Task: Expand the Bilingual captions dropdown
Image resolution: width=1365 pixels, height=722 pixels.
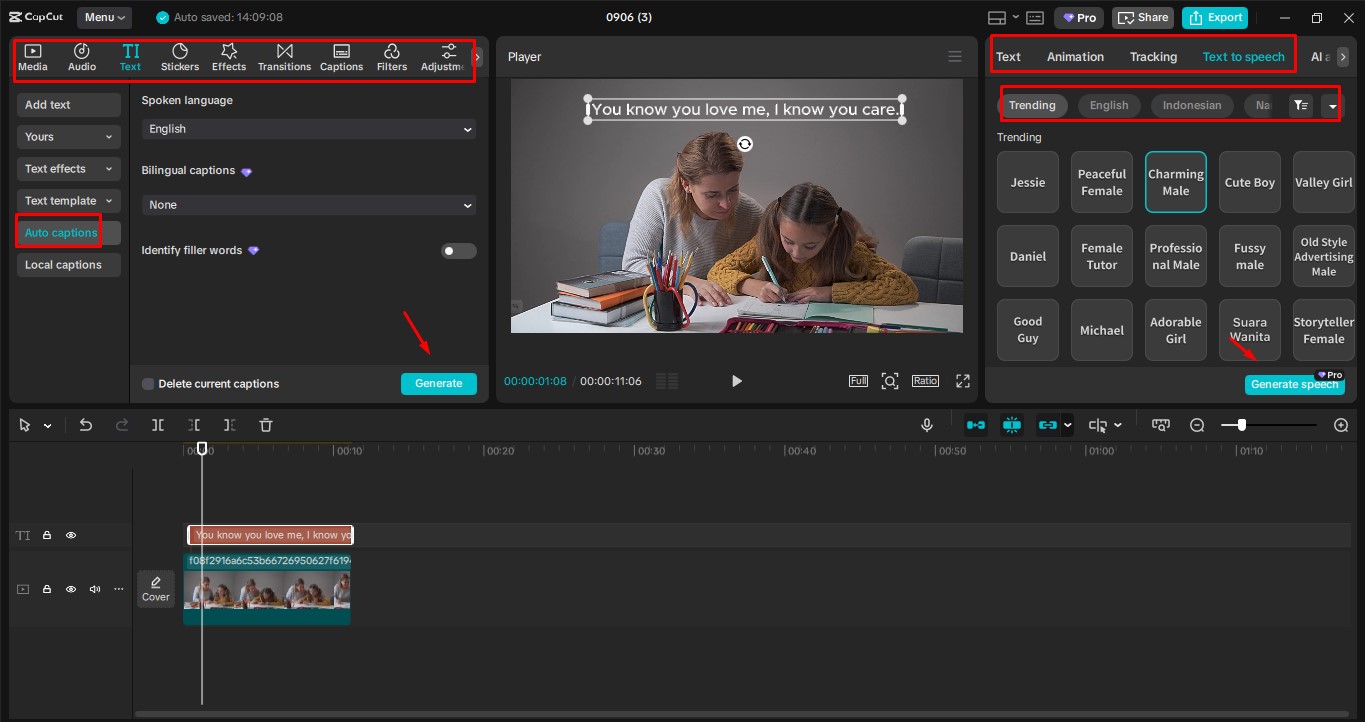Action: (x=307, y=204)
